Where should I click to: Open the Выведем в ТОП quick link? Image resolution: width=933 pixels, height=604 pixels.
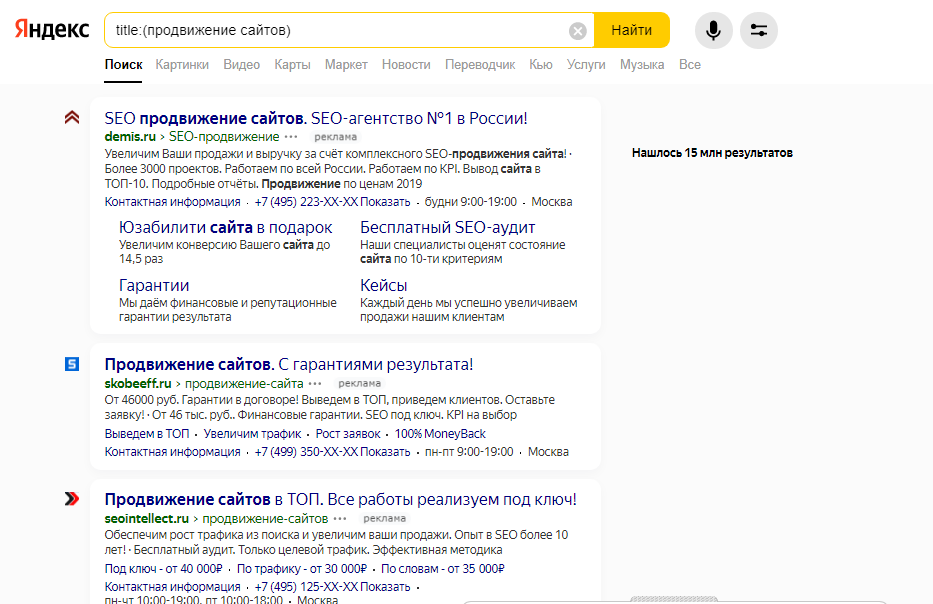pos(147,434)
